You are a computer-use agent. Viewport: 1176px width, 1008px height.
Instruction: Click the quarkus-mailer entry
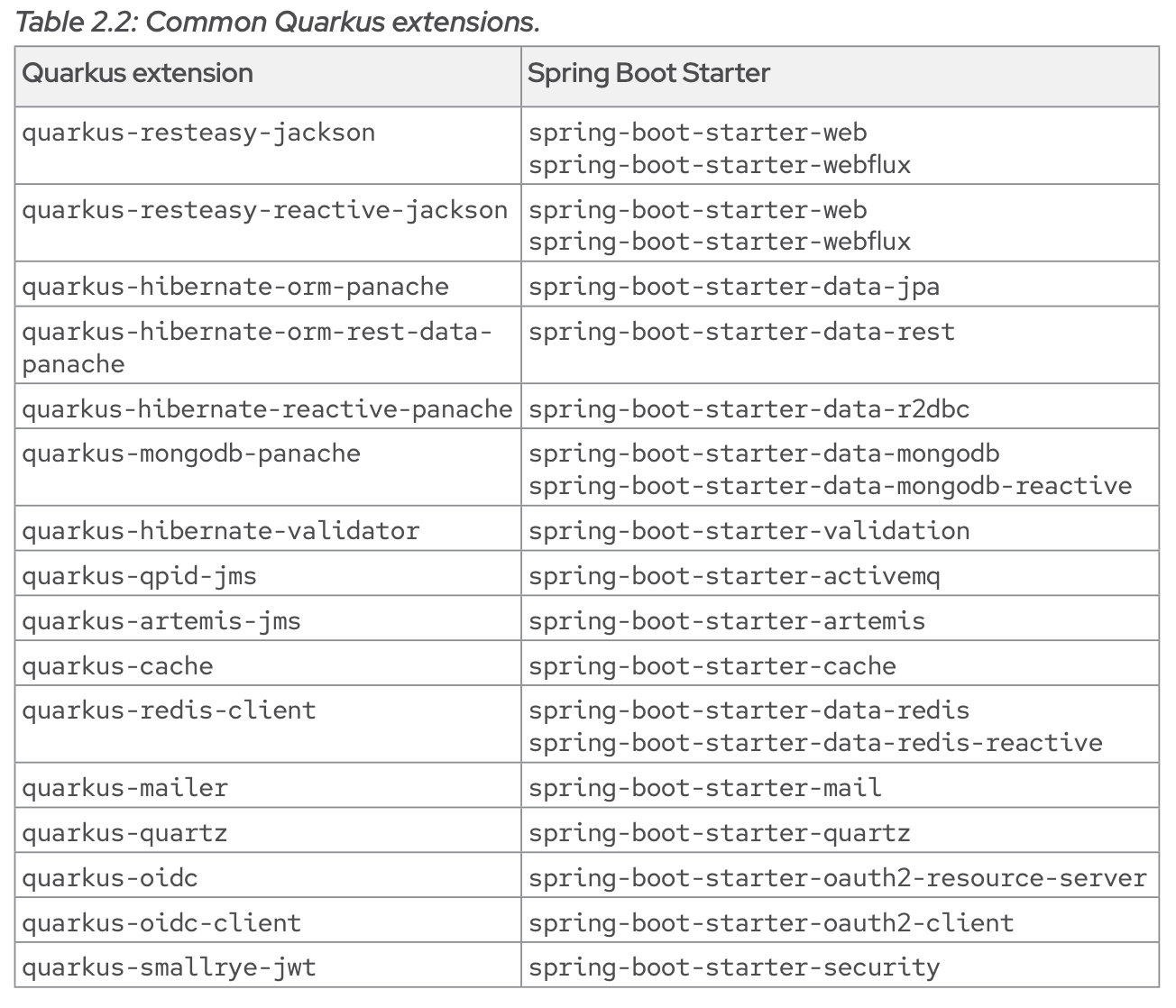click(x=125, y=788)
